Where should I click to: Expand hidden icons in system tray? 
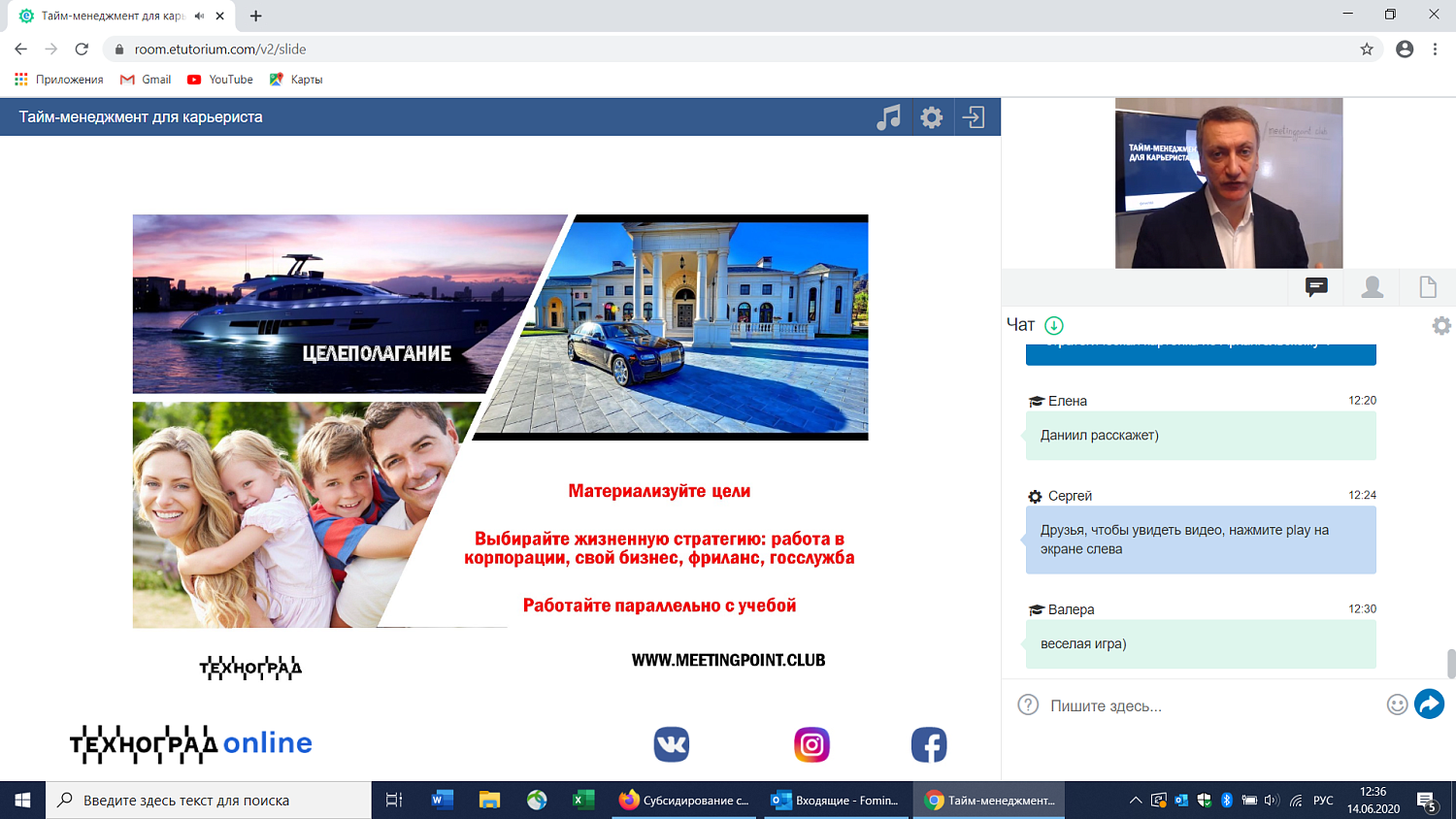1135,801
